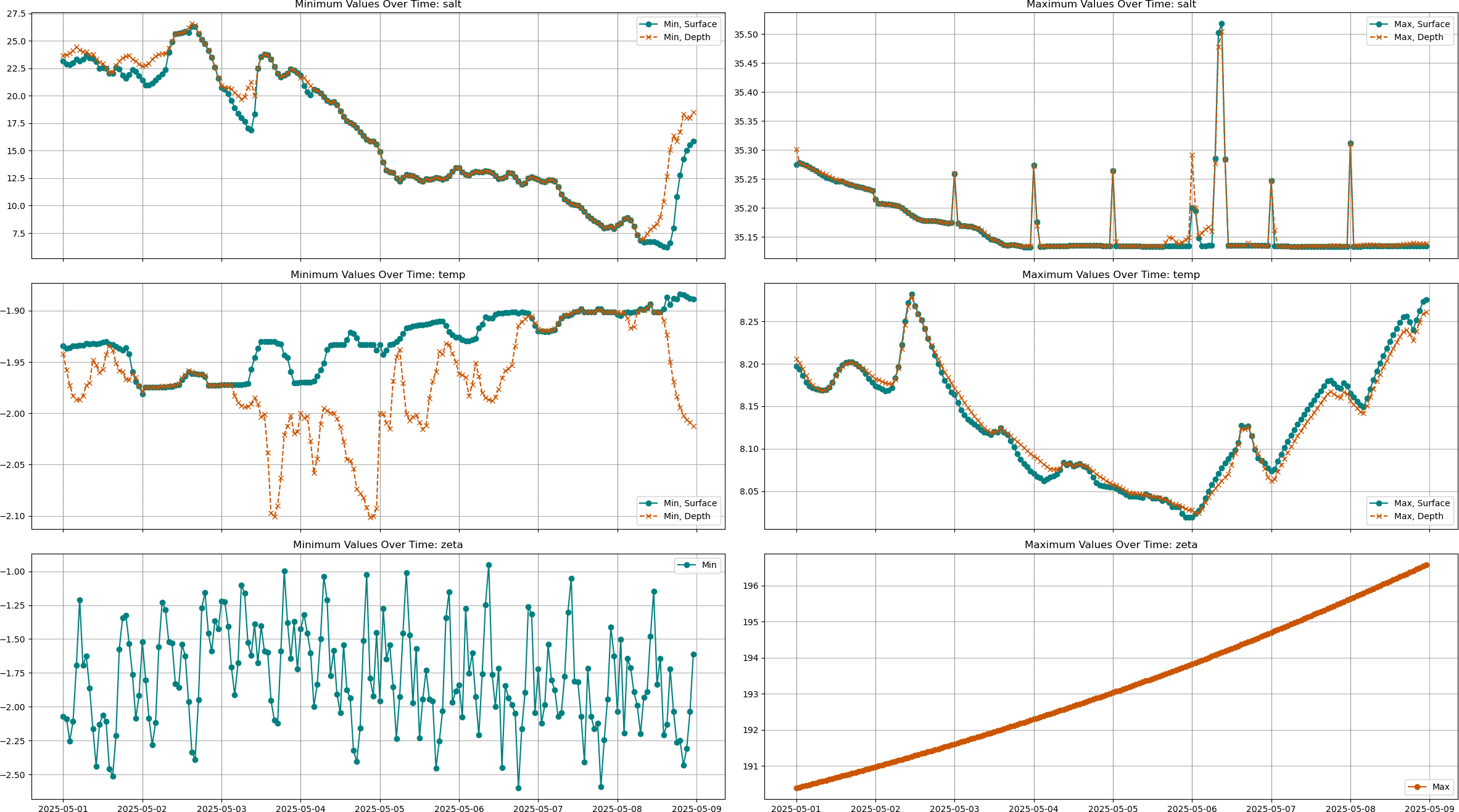Click the title "Maximum Values Over Time: temp"
The image size is (1459, 812).
coord(1110,274)
